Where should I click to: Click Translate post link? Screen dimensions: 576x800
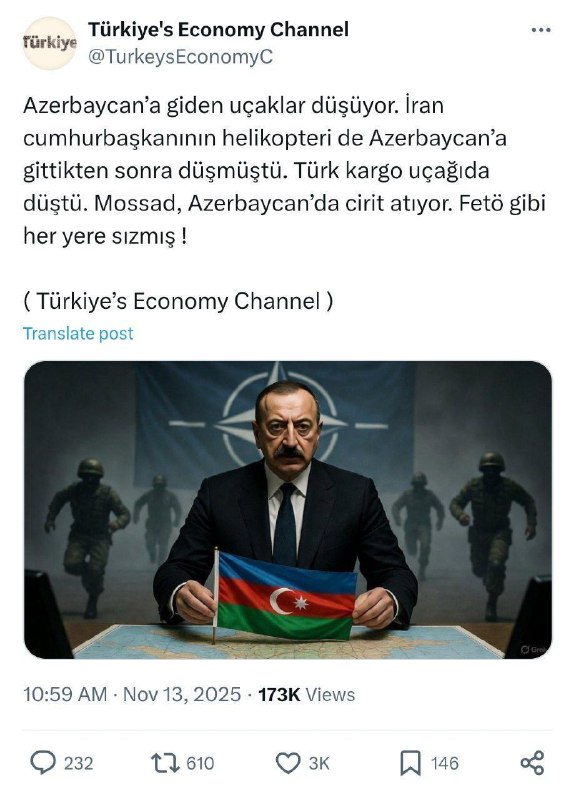(x=78, y=333)
